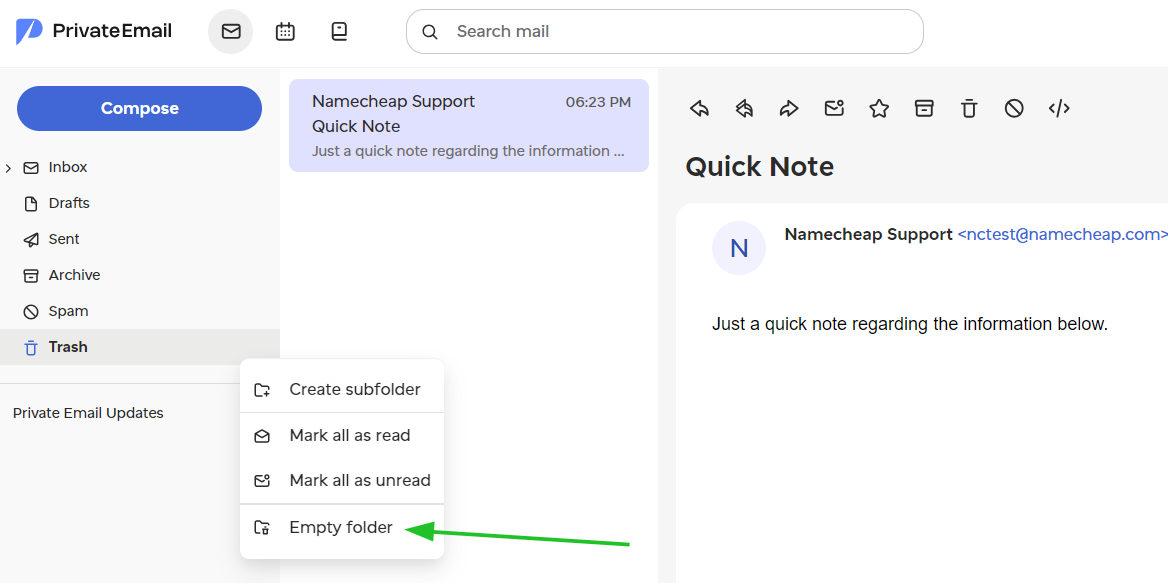Click the Forward arrow icon
Viewport: 1168px width, 583px height.
789,109
